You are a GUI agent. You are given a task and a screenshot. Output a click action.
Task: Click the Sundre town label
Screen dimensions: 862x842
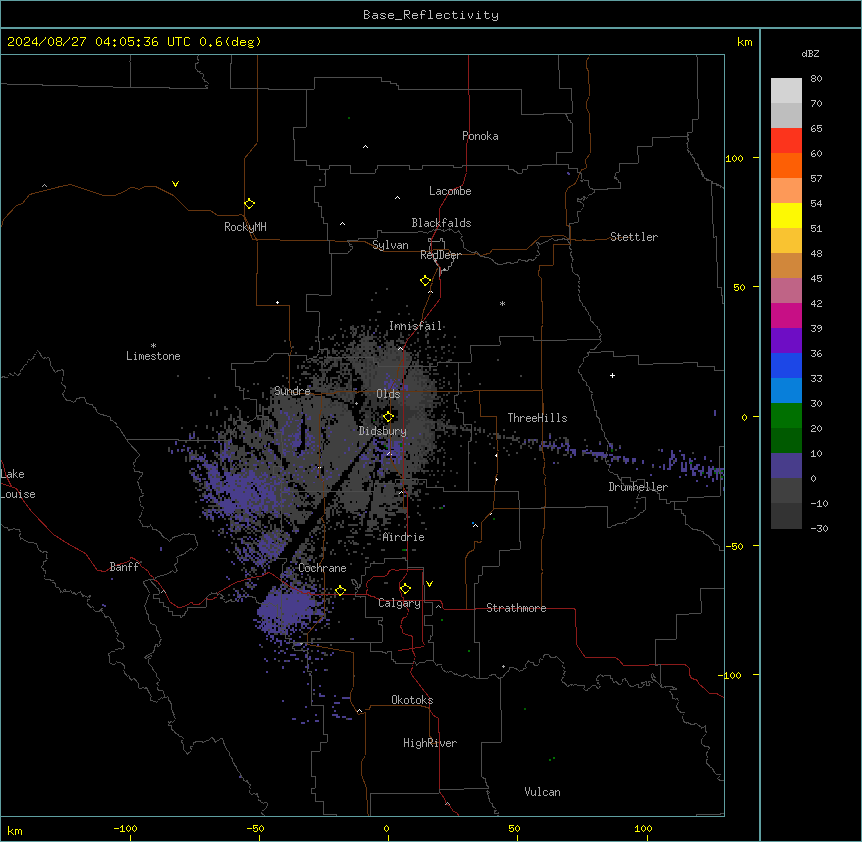pyautogui.click(x=292, y=391)
